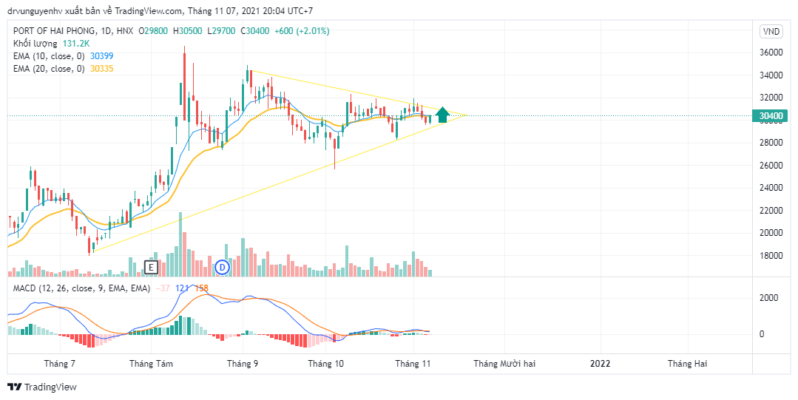
Task: Click the 1D interval label in the legend
Action: (106, 31)
